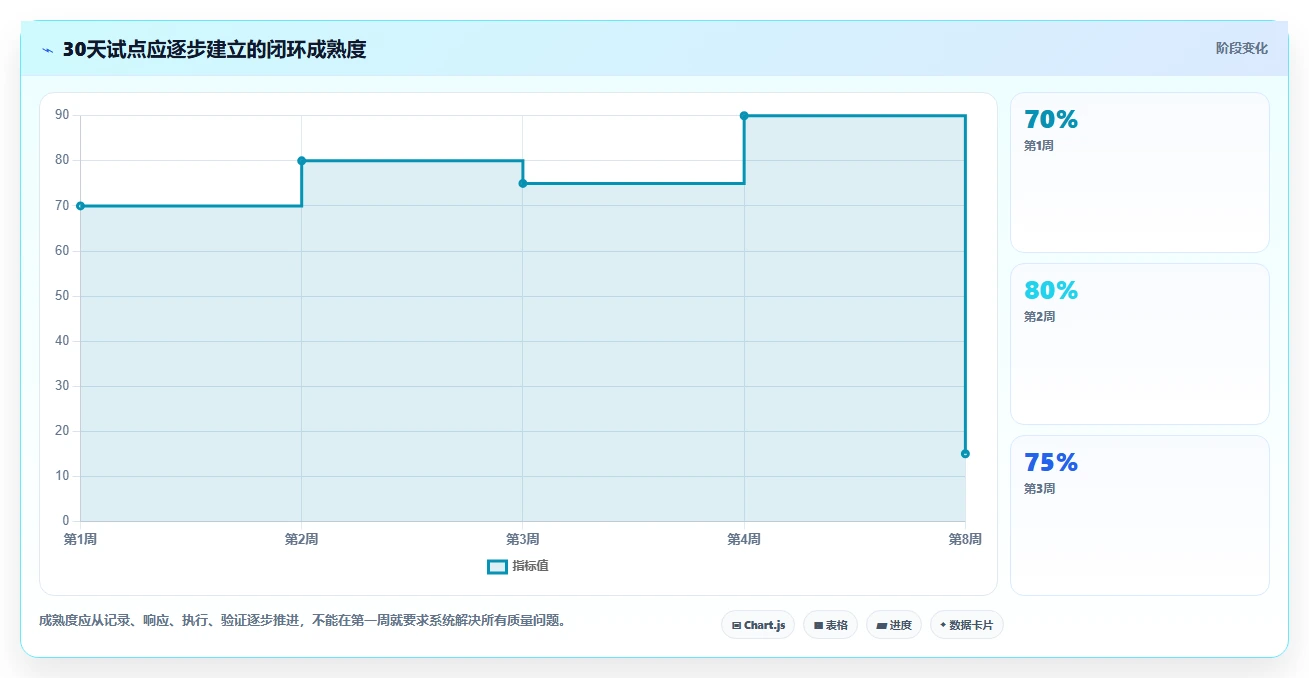
Task: Open the 80% 第2周 data card
Action: 1140,344
